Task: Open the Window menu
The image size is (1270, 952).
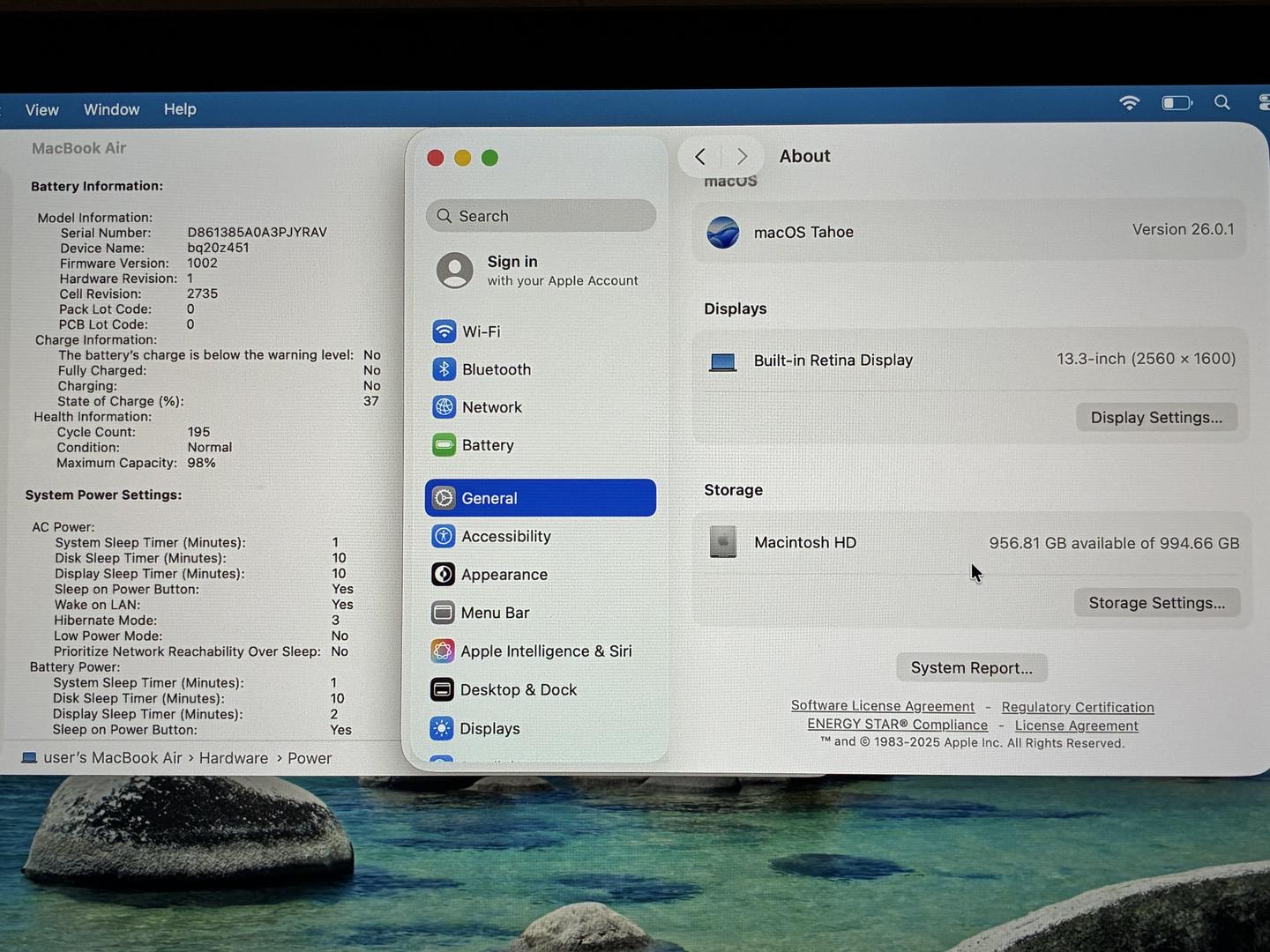Action: coord(111,109)
